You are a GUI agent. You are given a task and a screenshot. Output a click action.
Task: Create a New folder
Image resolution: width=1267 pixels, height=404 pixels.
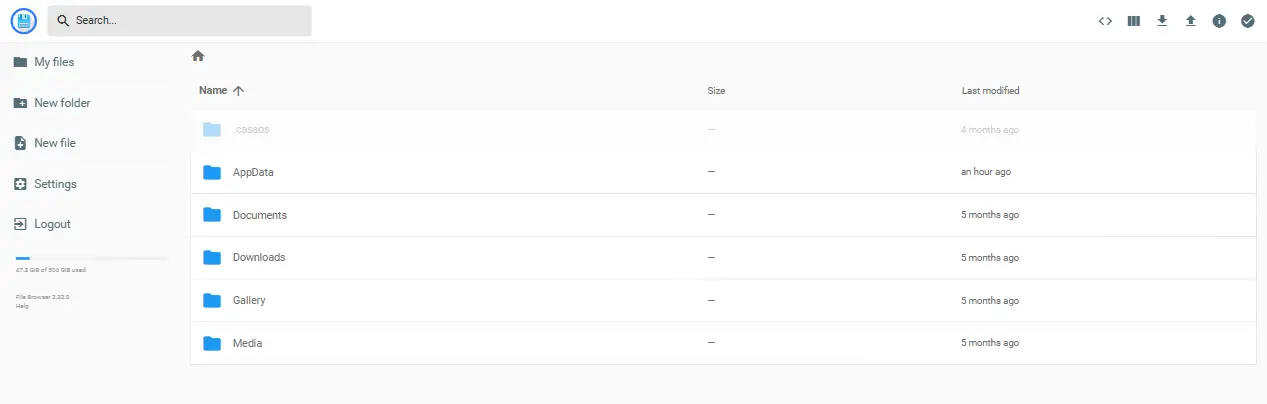point(62,103)
